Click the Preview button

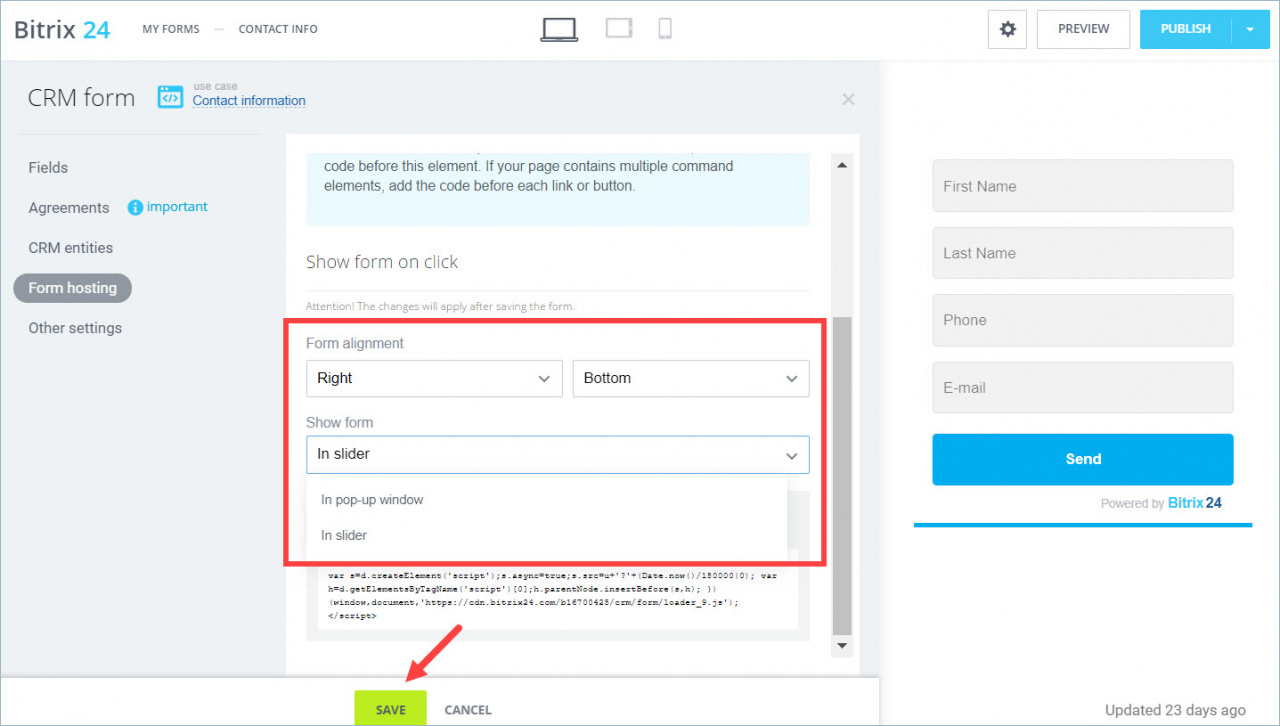(x=1084, y=30)
